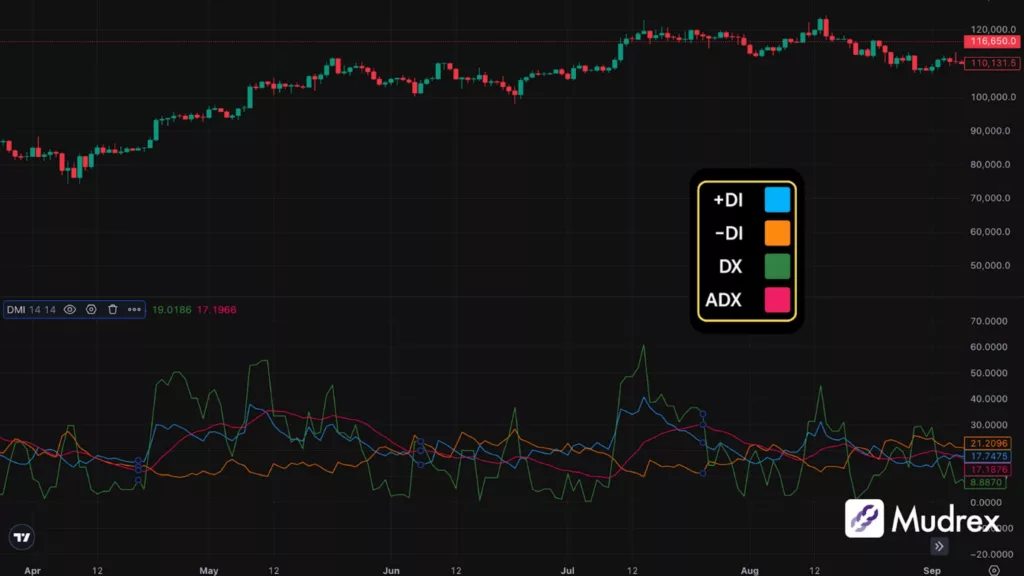1024x576 pixels.
Task: Select the DX legend color square
Action: (x=774, y=266)
